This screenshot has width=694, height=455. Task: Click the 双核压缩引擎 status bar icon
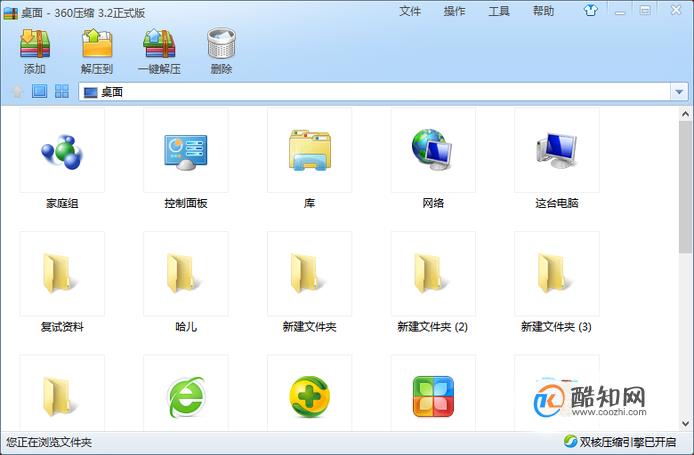pos(570,441)
